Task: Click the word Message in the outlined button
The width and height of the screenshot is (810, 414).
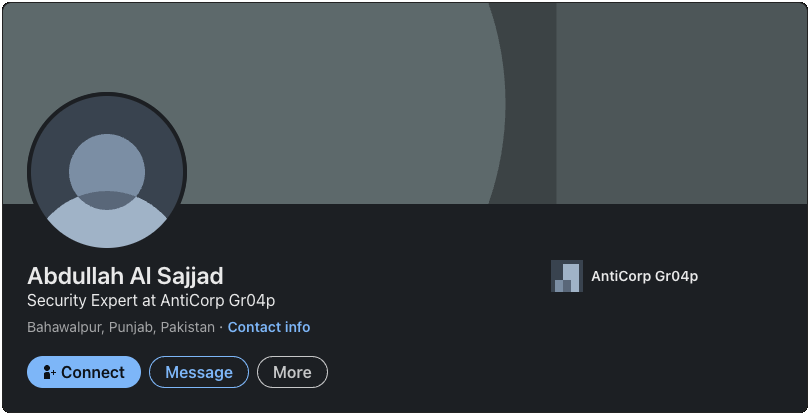Action: point(199,372)
